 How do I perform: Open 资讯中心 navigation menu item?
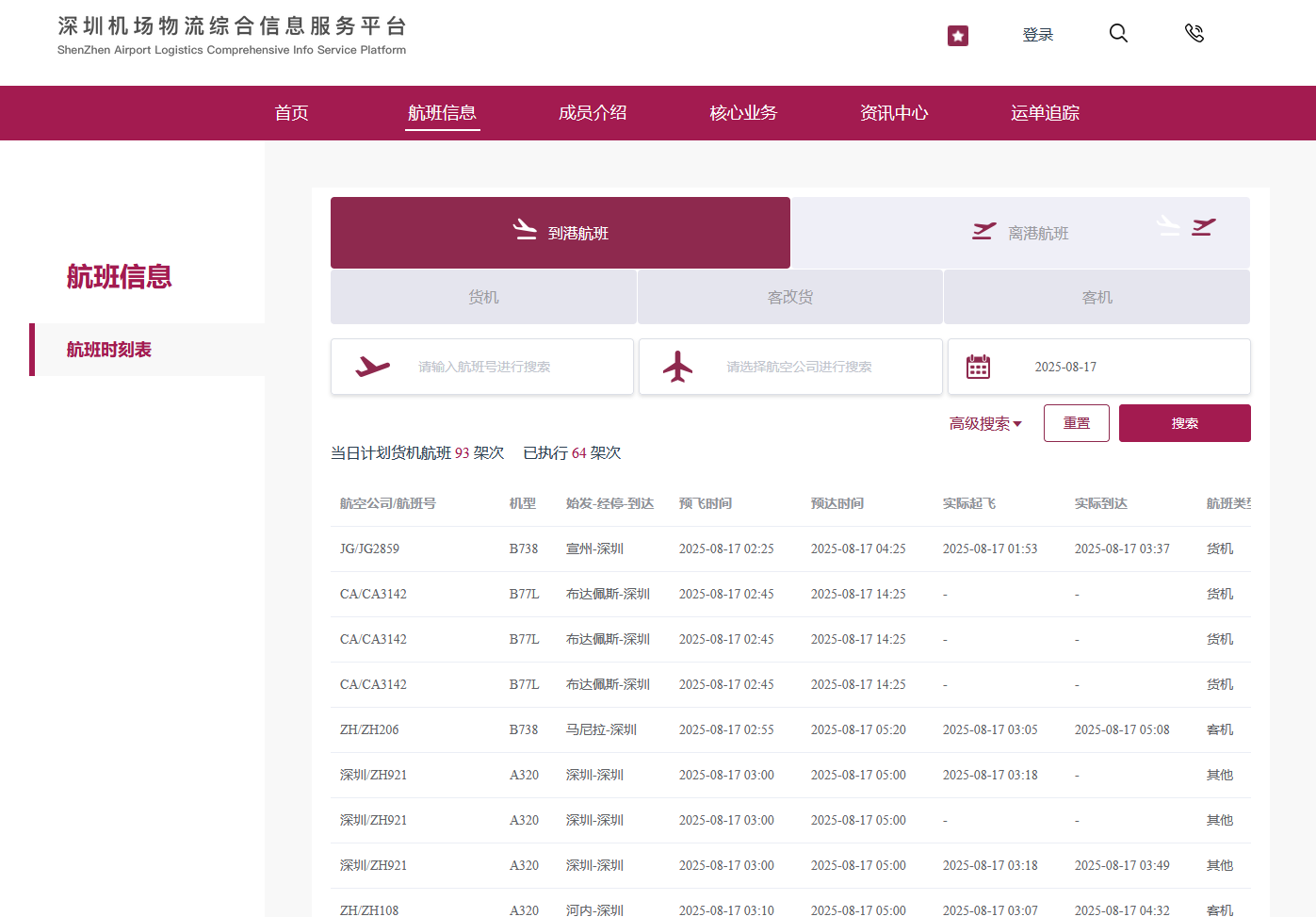[894, 113]
